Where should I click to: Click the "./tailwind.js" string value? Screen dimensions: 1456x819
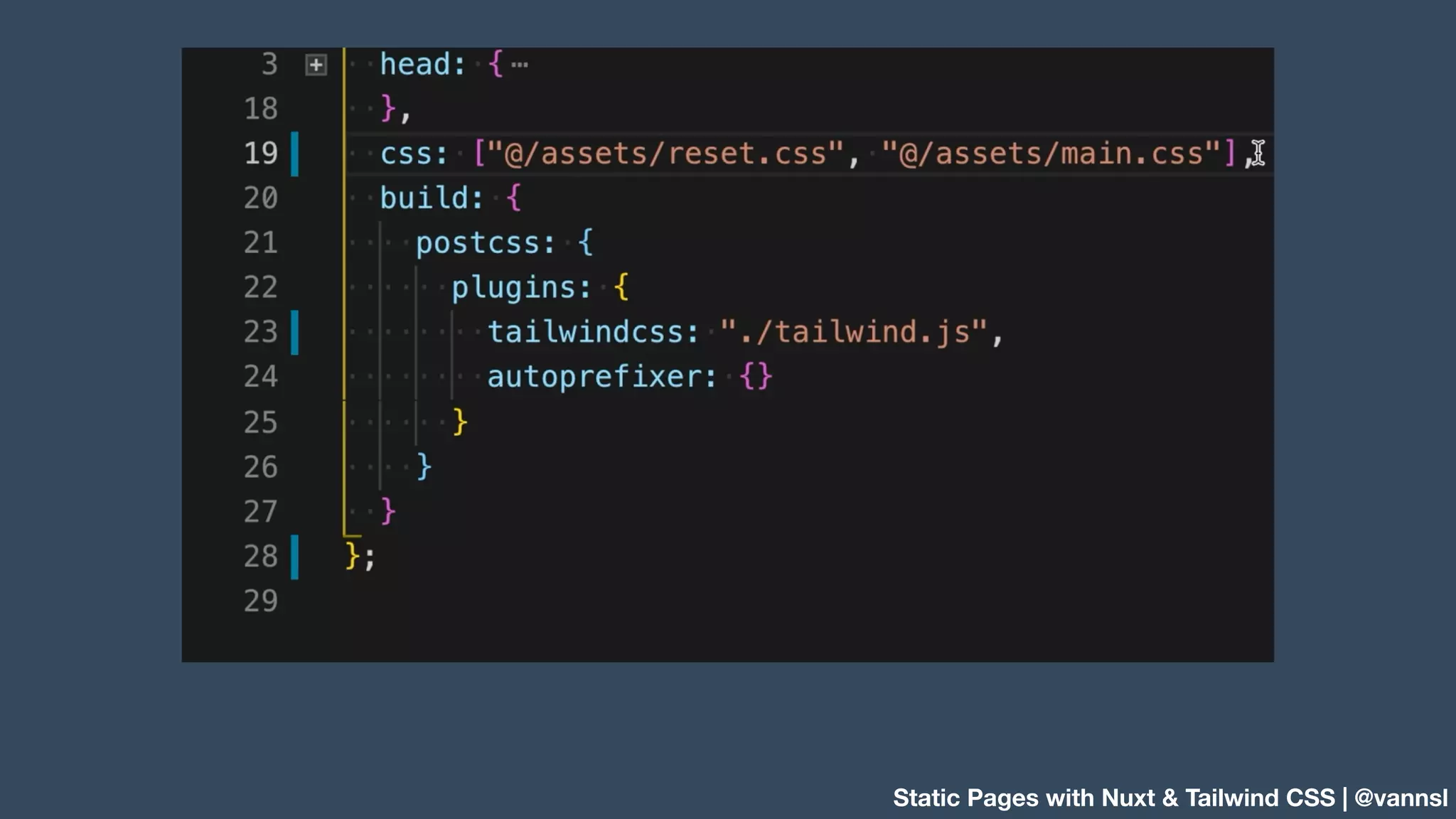pos(854,332)
